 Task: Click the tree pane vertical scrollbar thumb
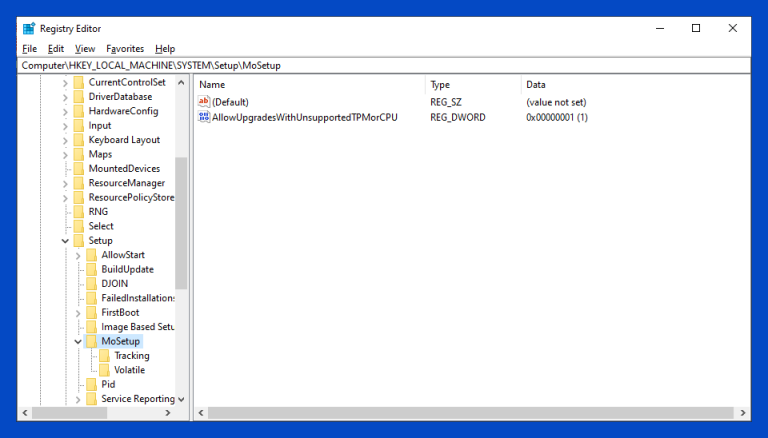tap(181, 223)
